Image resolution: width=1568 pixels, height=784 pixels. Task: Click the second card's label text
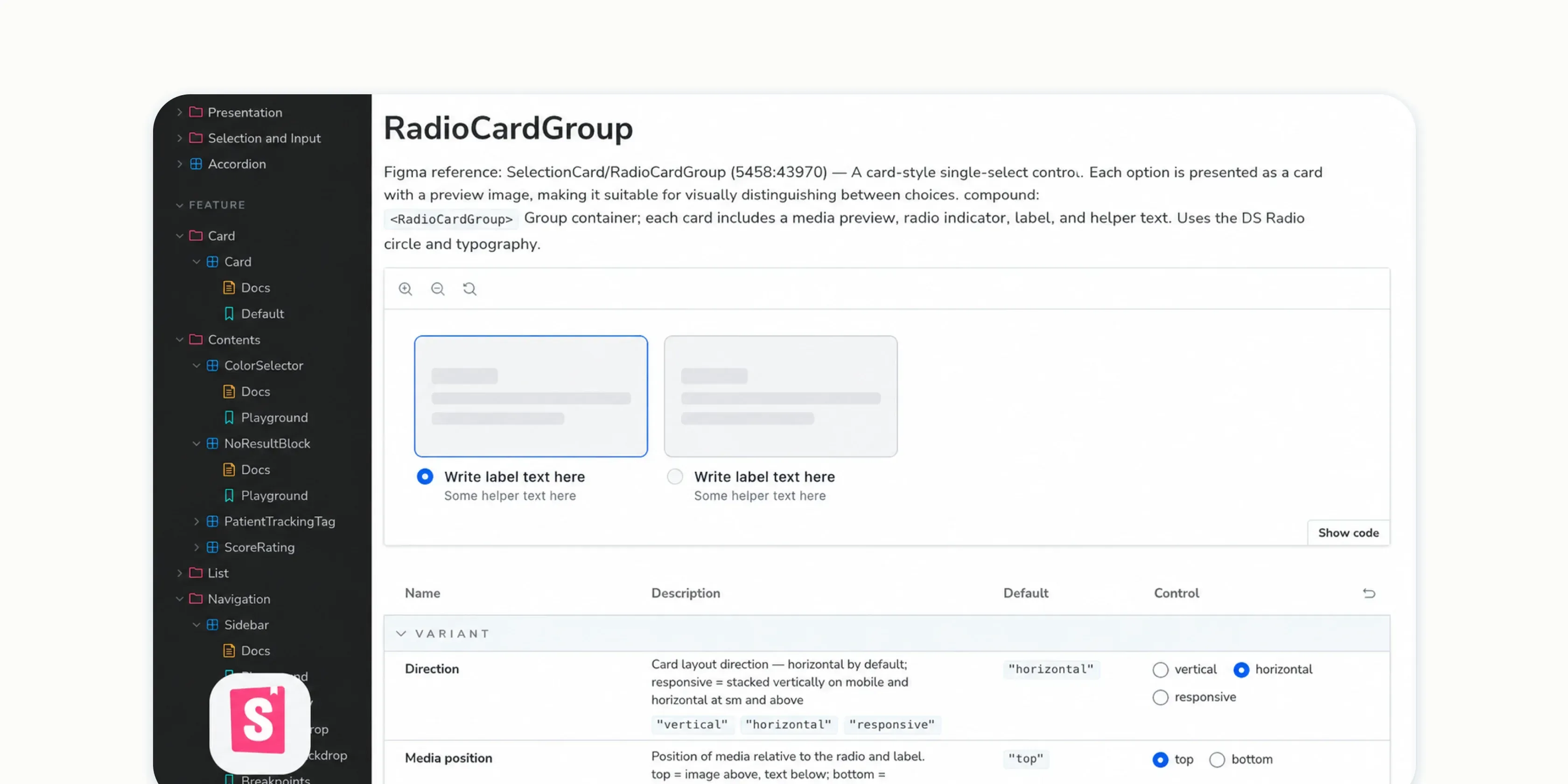click(x=764, y=476)
